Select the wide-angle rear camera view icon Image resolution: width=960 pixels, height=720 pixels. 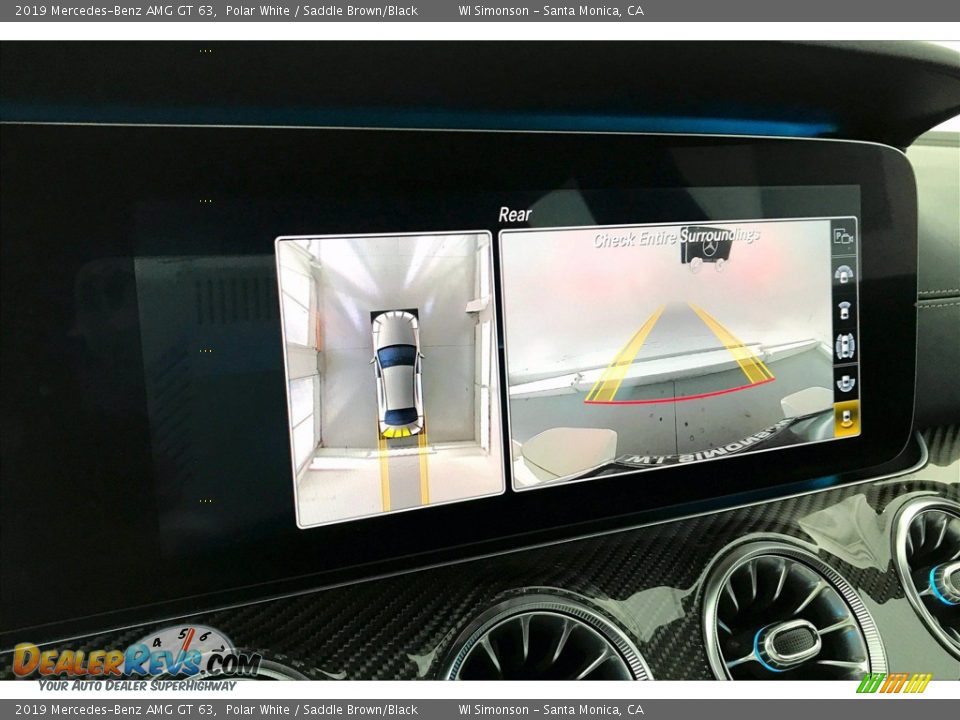846,383
